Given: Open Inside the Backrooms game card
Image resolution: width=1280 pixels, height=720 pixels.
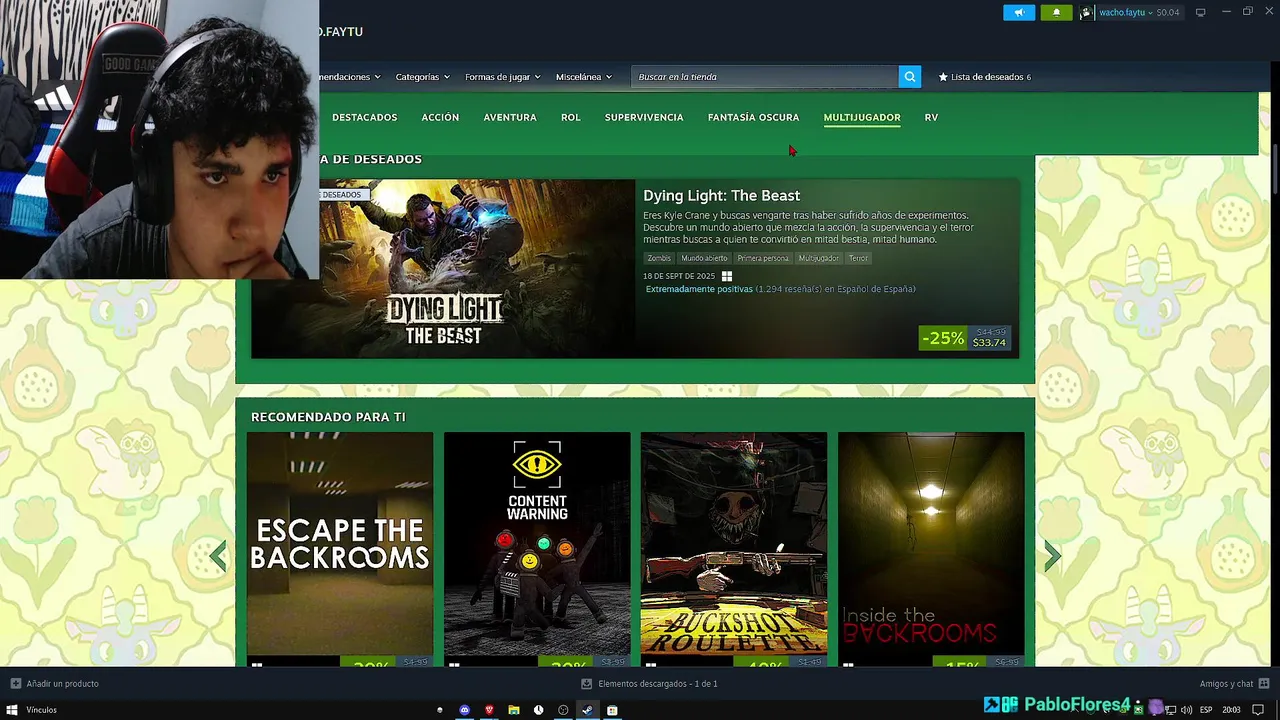Looking at the screenshot, I should click(x=931, y=549).
